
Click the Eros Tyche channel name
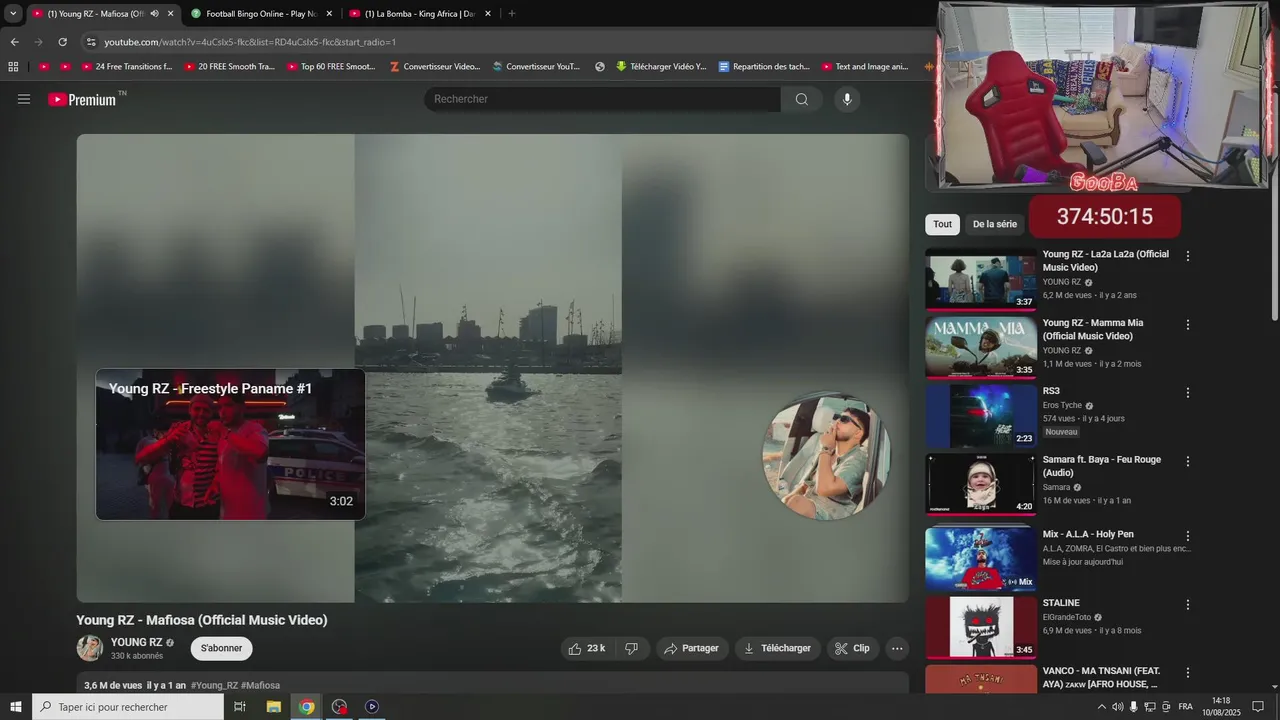click(1062, 405)
